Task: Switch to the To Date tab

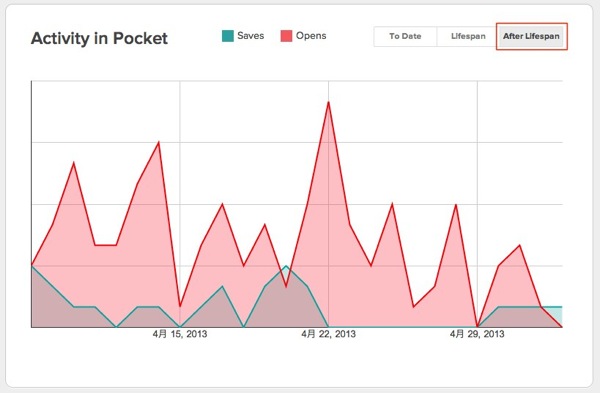Action: (x=405, y=36)
